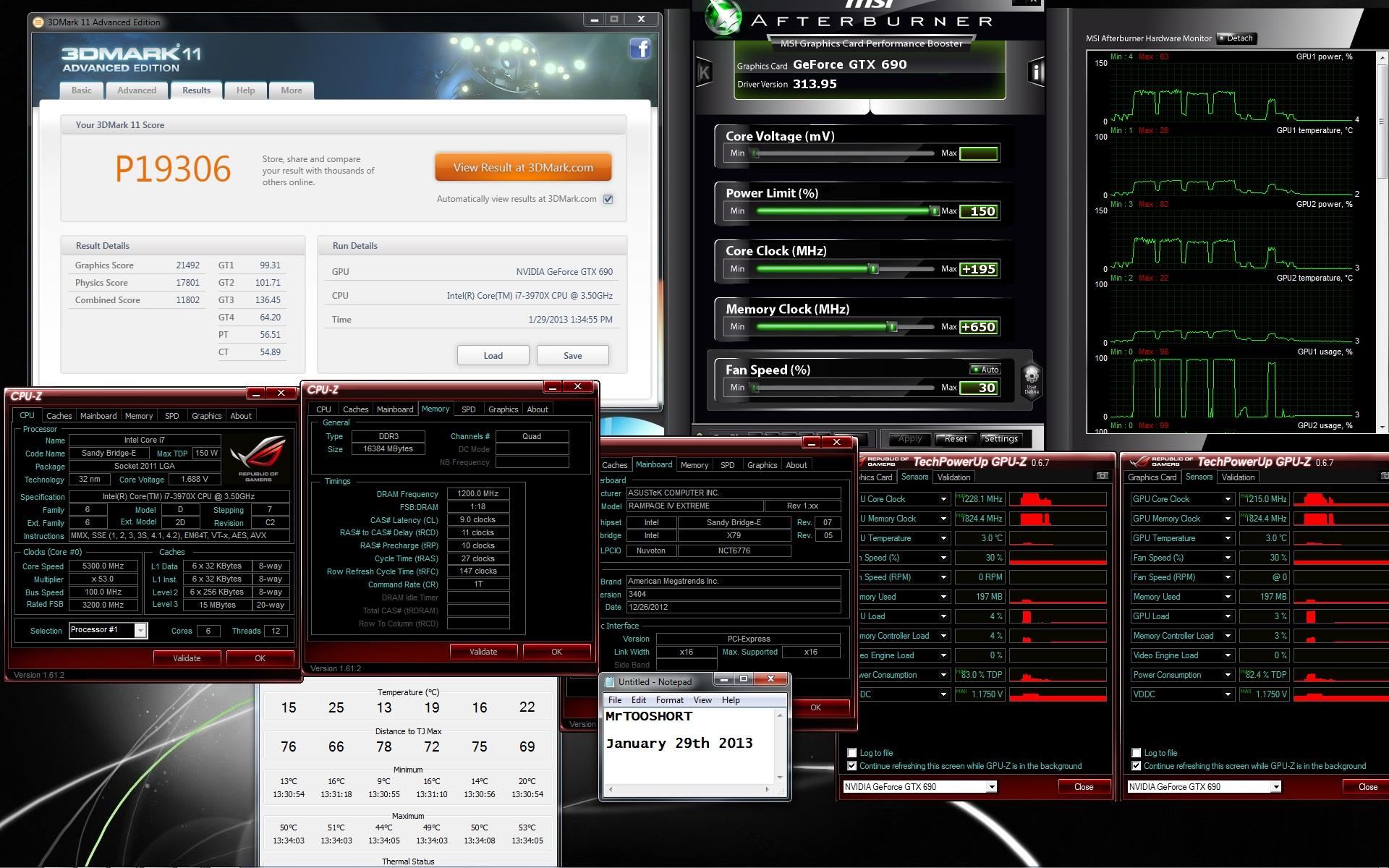Open the CPU-Z Processor #1 selection dropdown
This screenshot has width=1389, height=868.
(140, 631)
